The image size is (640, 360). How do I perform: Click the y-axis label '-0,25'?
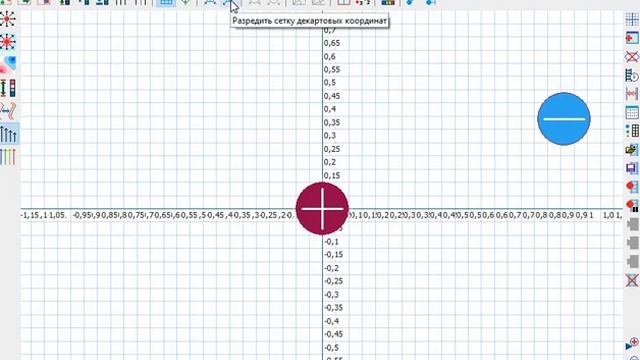(x=333, y=281)
